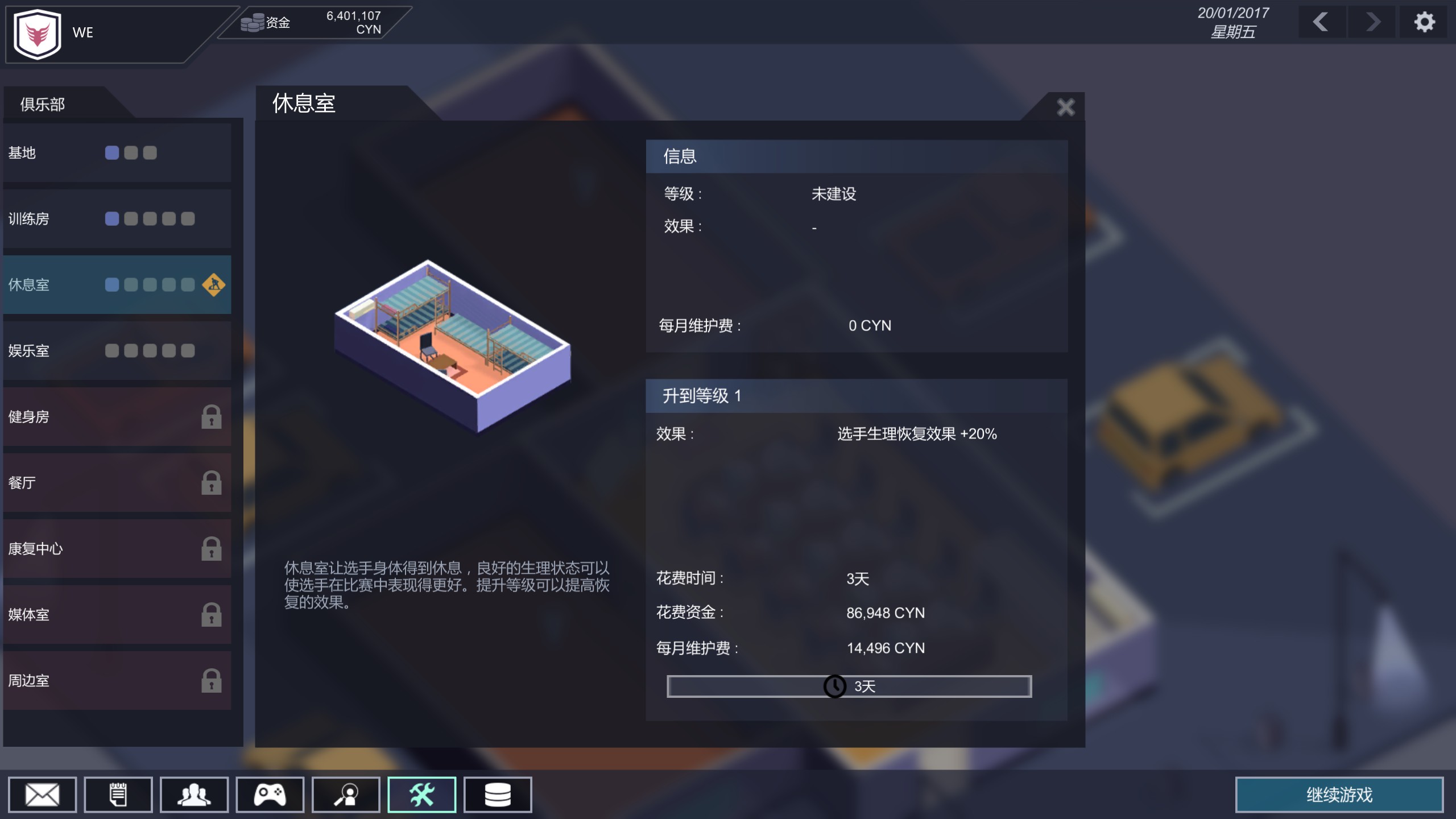This screenshot has width=1456, height=819.
Task: Click the lock icon on 媒体室
Action: coord(211,615)
